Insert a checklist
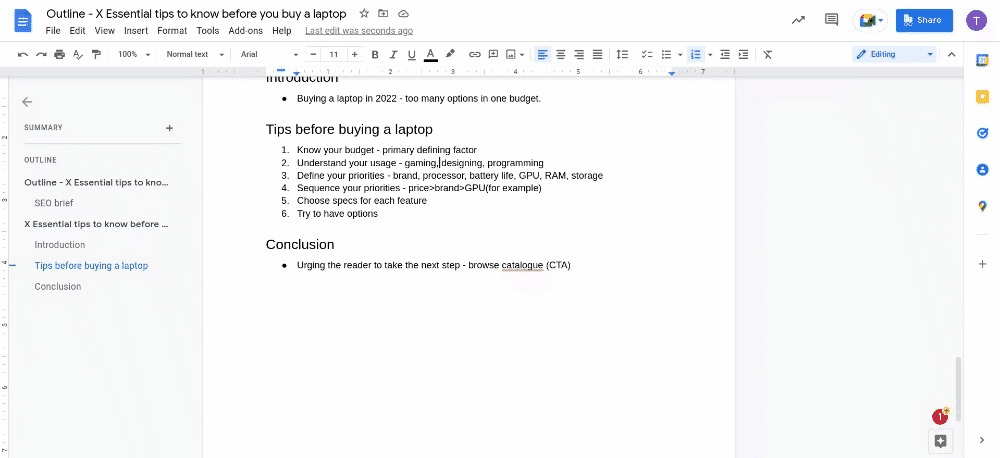This screenshot has width=1000, height=458. point(647,55)
